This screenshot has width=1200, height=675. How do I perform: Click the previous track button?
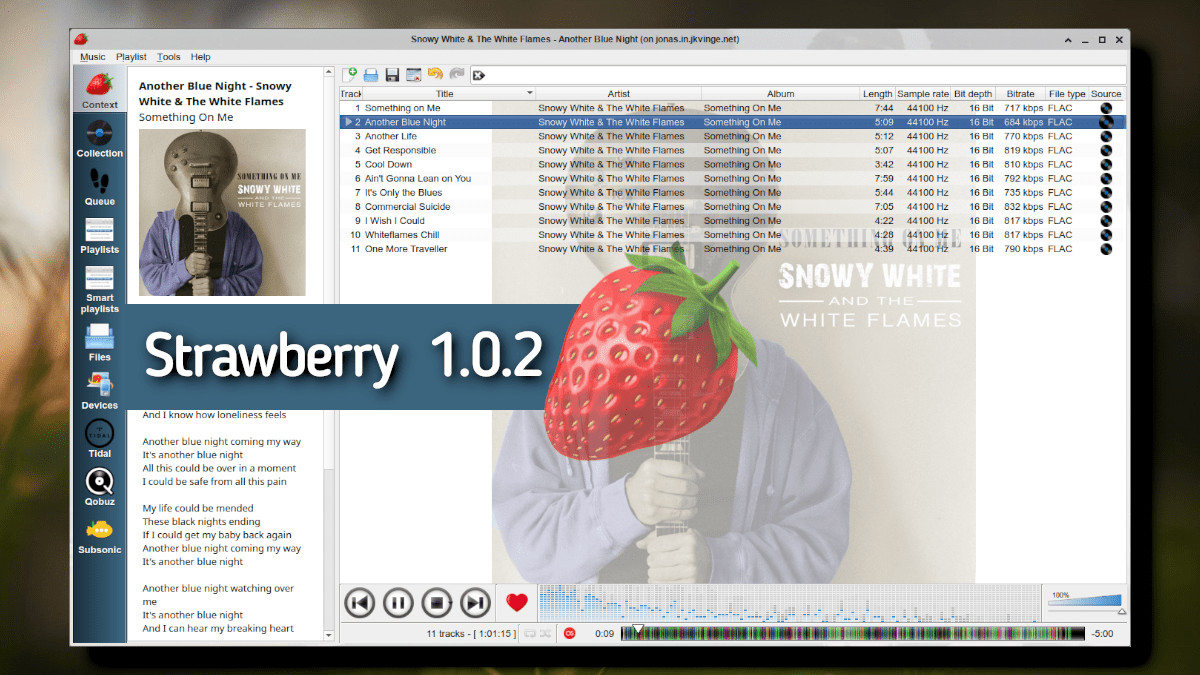360,602
